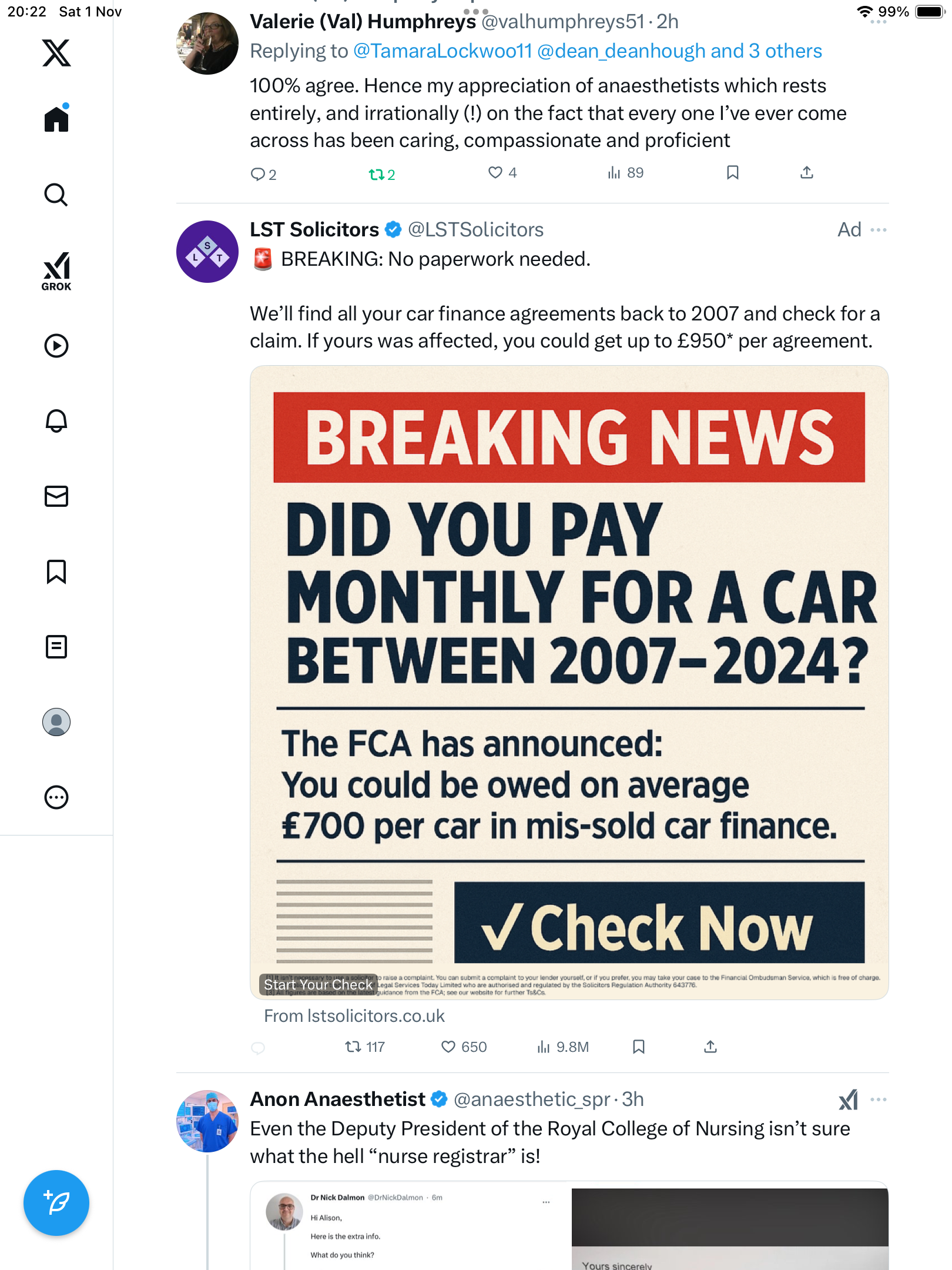
Task: Open the Lists icon in the sidebar
Action: click(x=56, y=647)
